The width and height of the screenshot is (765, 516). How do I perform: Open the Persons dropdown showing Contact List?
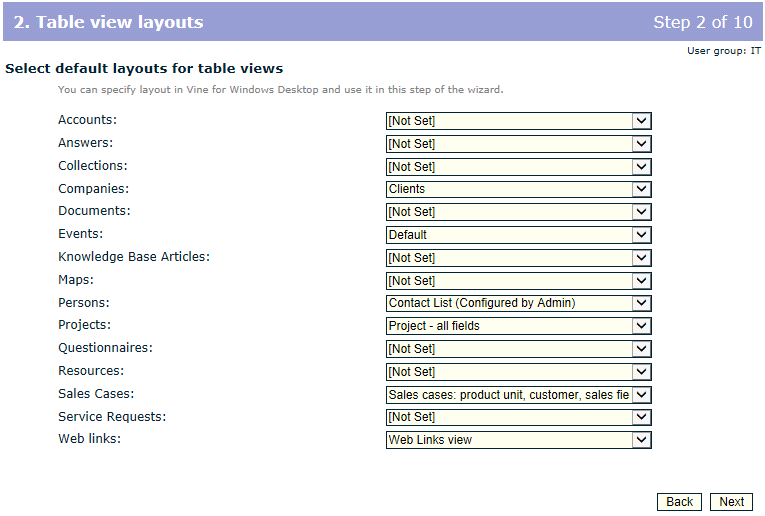pyautogui.click(x=519, y=303)
